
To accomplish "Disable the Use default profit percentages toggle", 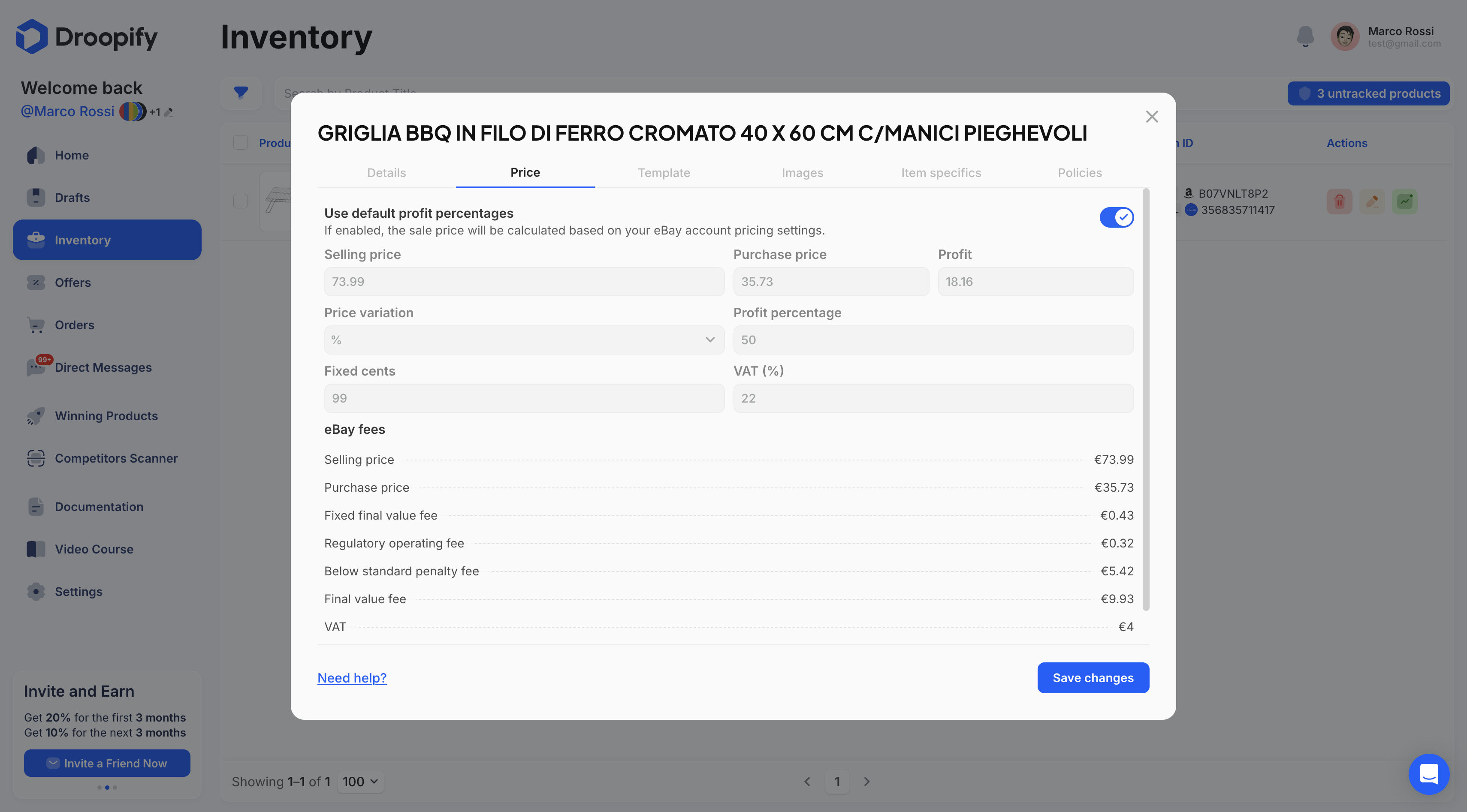I will pyautogui.click(x=1116, y=217).
